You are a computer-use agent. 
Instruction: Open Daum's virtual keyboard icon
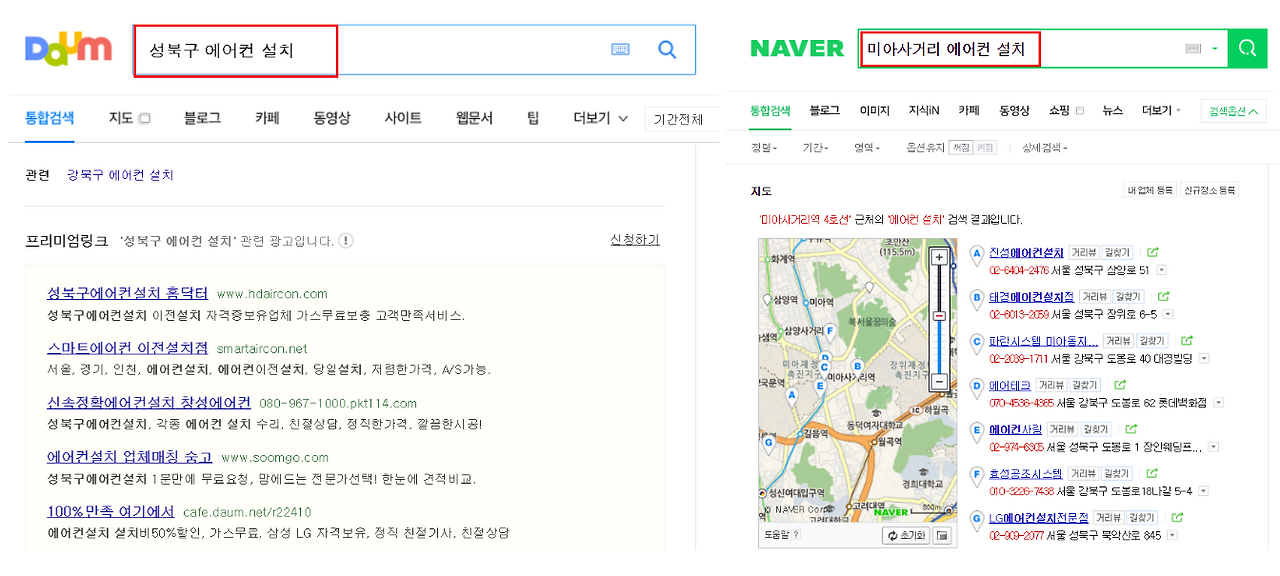[x=620, y=49]
